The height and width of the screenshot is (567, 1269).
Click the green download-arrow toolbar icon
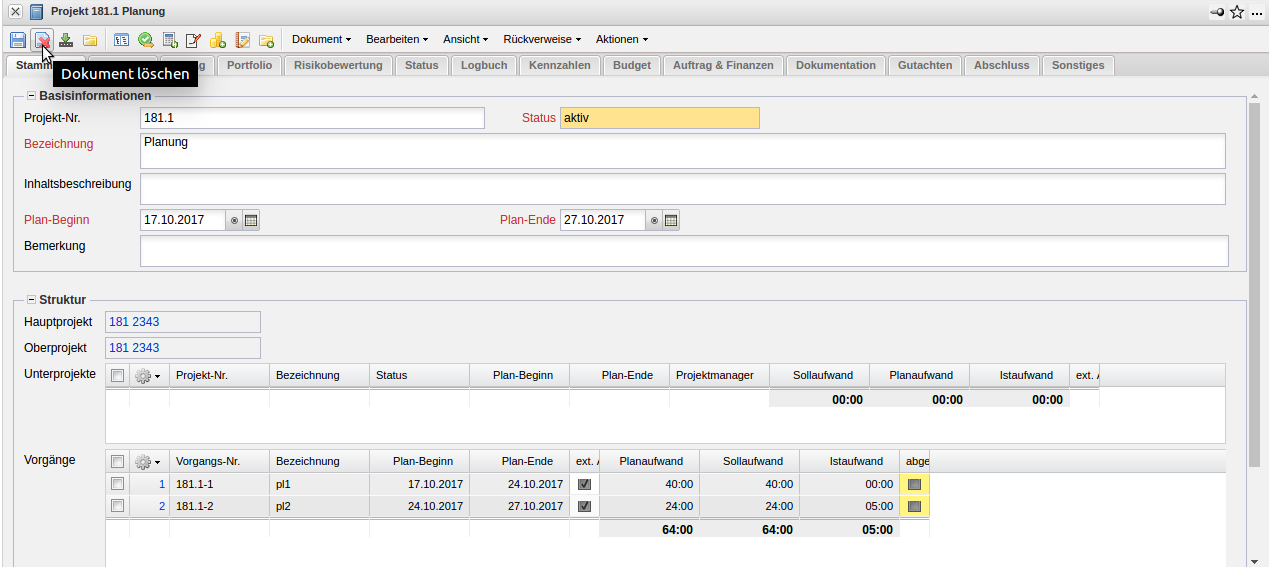66,40
